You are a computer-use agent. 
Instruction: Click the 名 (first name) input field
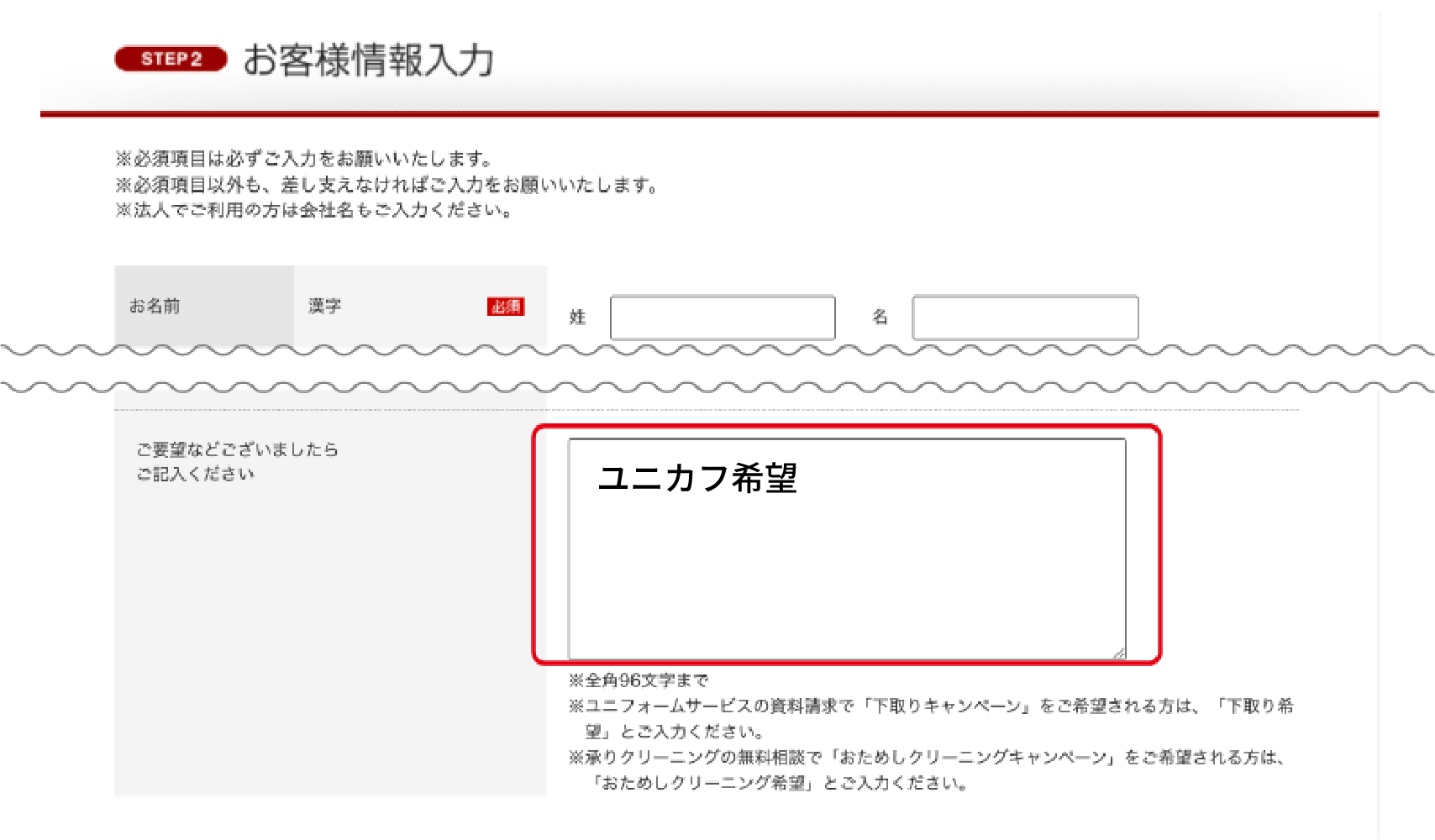click(1024, 318)
